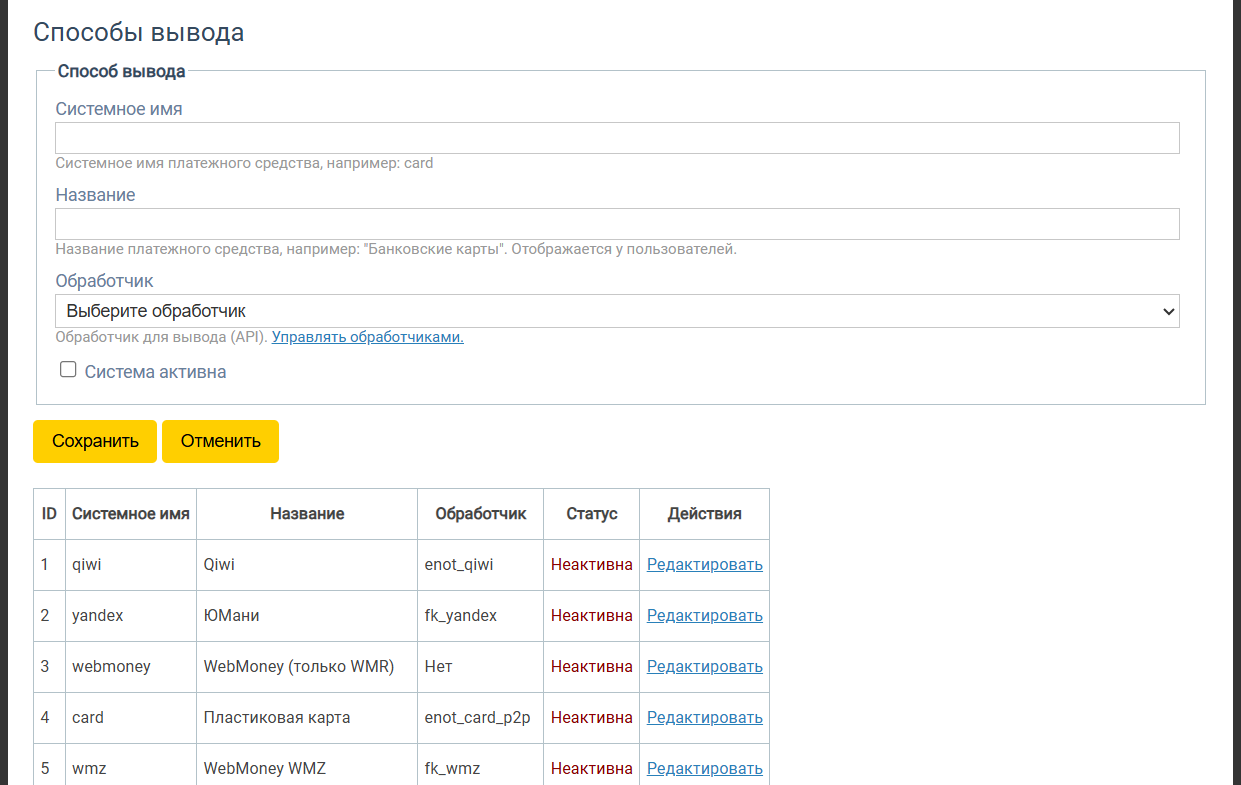Click the Пластиковая карта name cell
The width and height of the screenshot is (1241, 785).
pyautogui.click(x=277, y=717)
